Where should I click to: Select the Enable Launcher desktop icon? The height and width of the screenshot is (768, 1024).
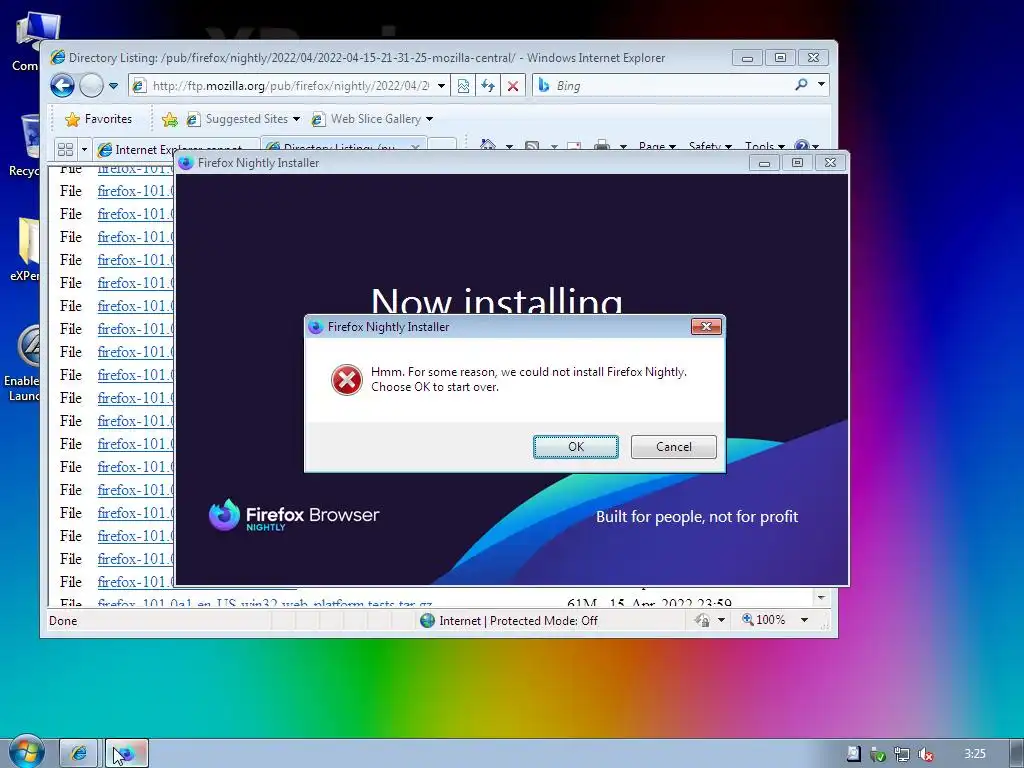pyautogui.click(x=23, y=362)
